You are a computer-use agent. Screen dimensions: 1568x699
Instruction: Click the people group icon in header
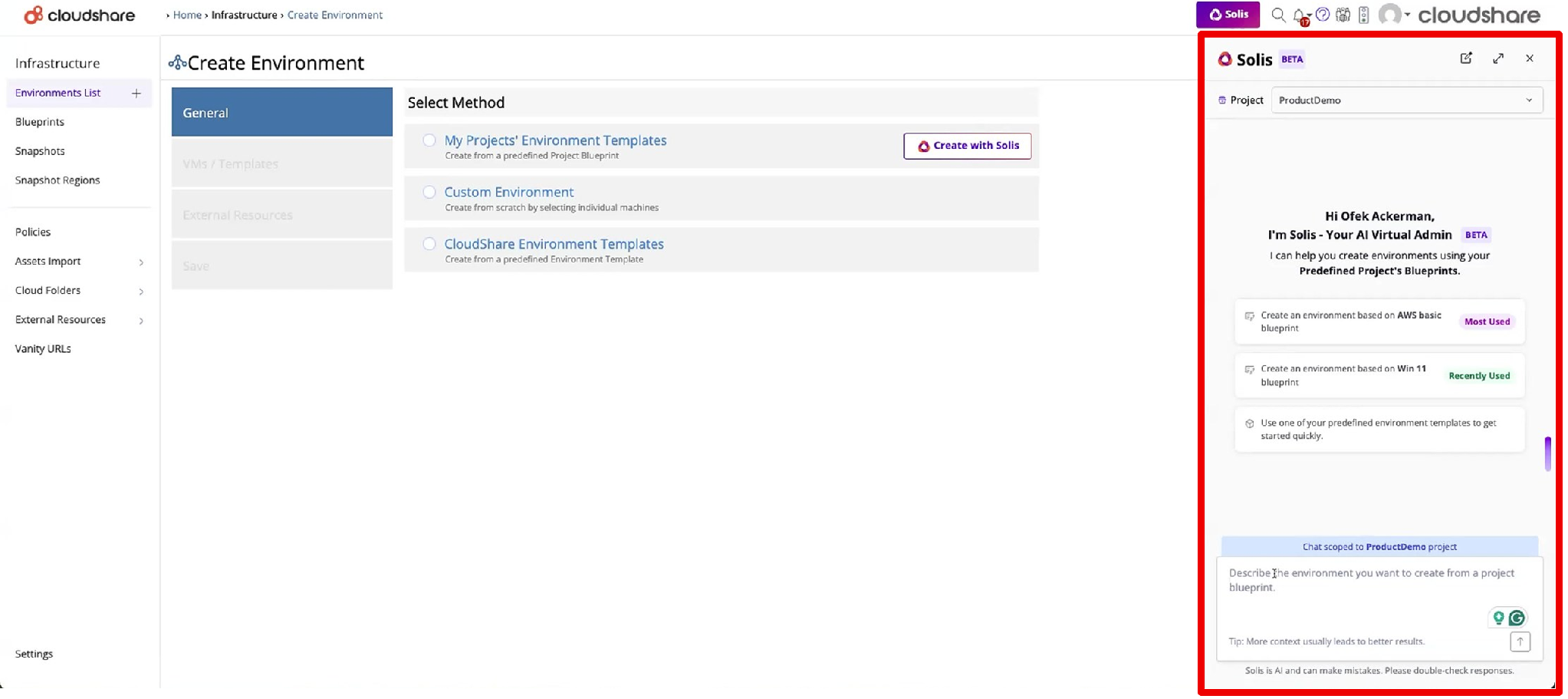tap(1343, 15)
